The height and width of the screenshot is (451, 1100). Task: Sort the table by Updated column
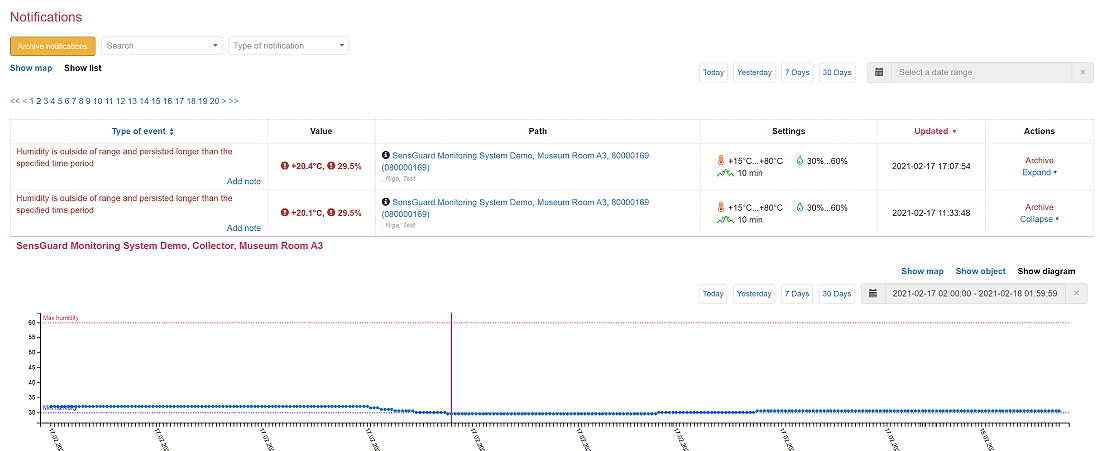(934, 131)
